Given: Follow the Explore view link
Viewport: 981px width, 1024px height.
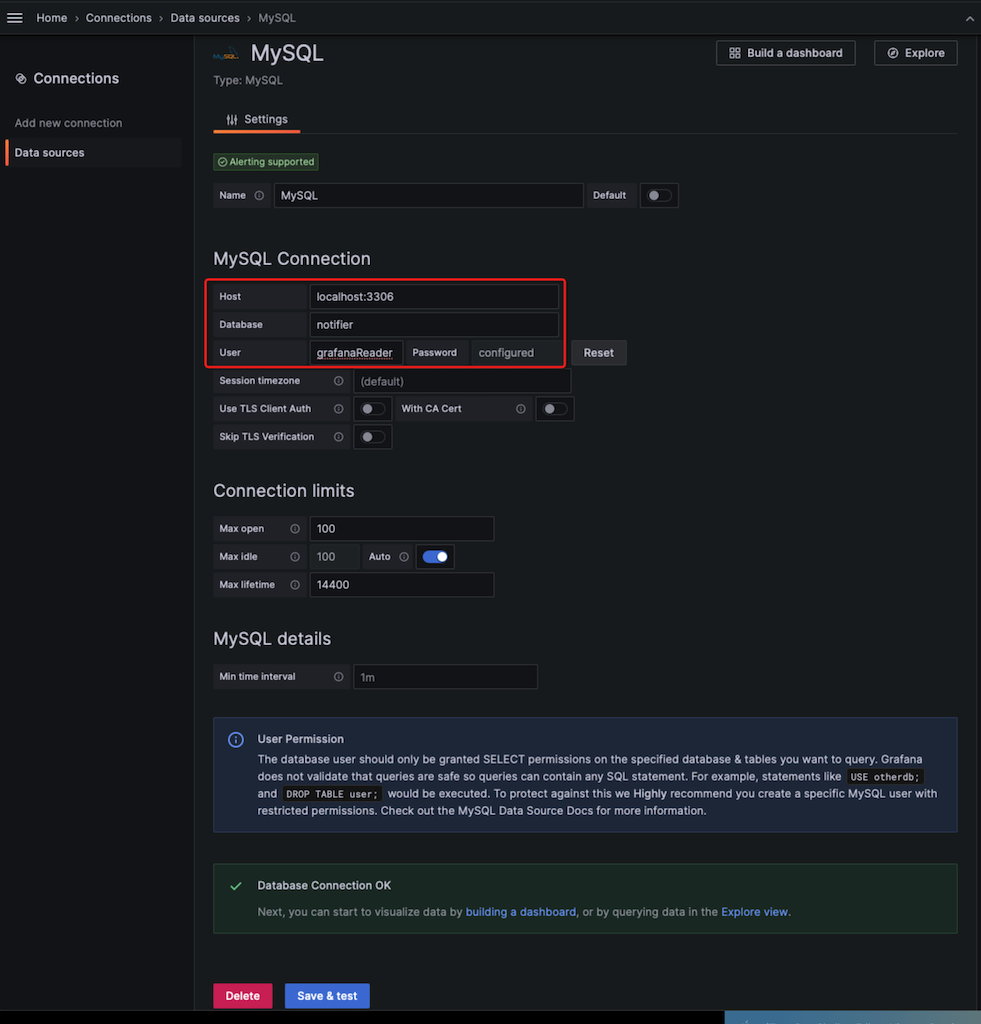Looking at the screenshot, I should pos(754,912).
